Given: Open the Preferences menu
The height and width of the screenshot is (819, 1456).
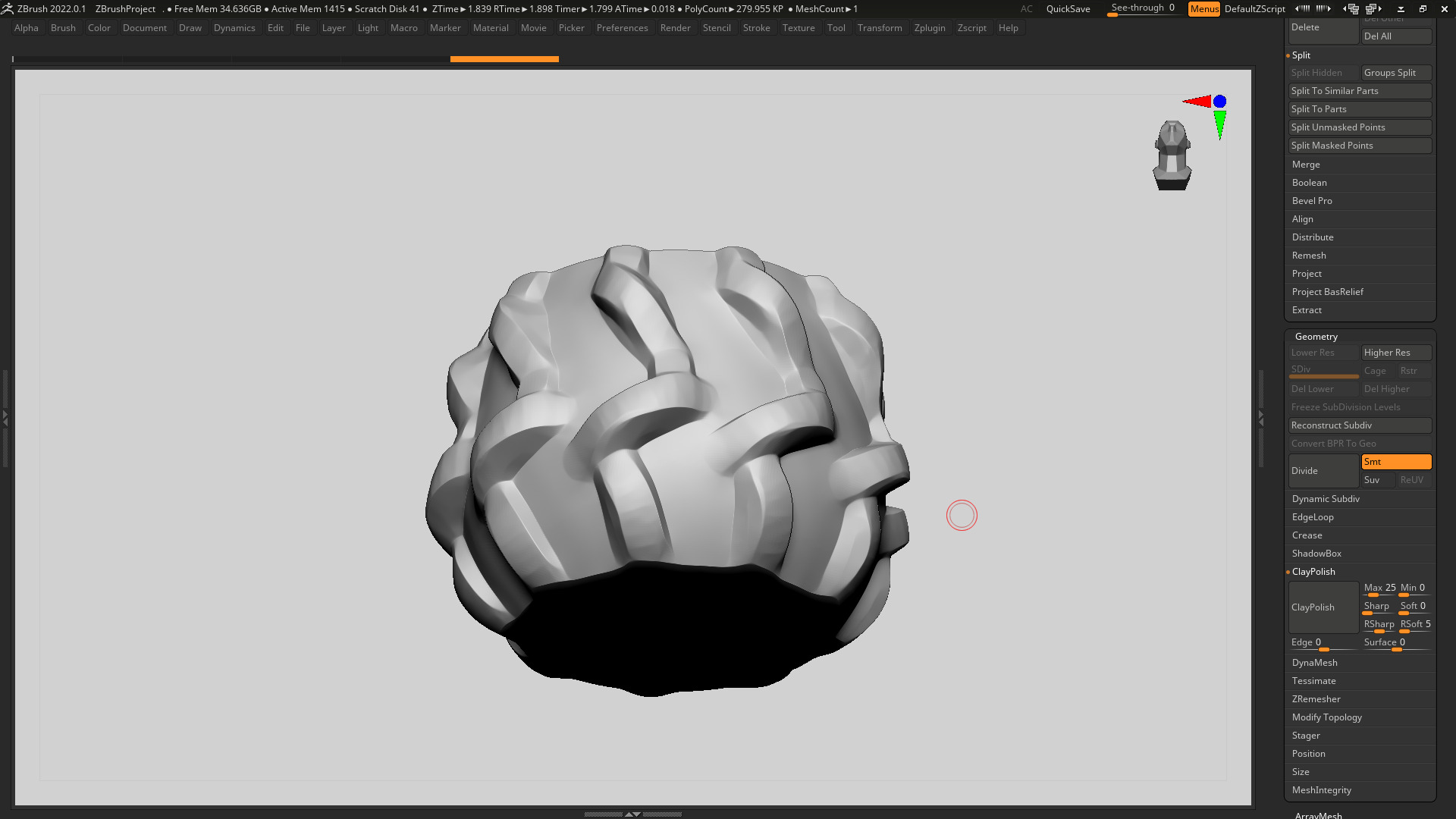Looking at the screenshot, I should [x=622, y=28].
